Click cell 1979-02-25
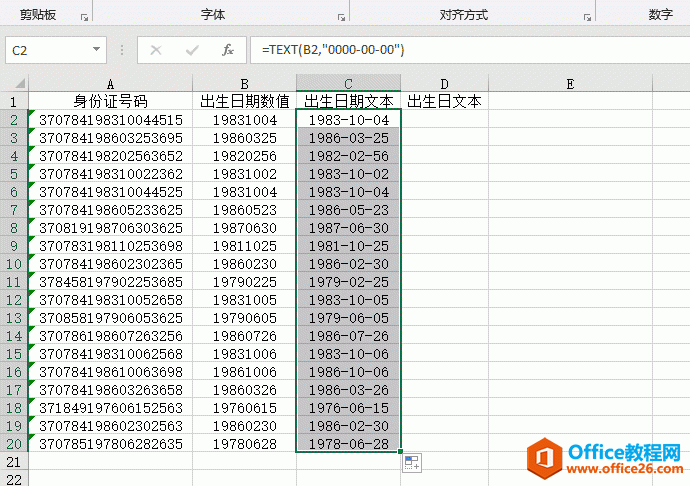690x486 pixels. pos(348,282)
